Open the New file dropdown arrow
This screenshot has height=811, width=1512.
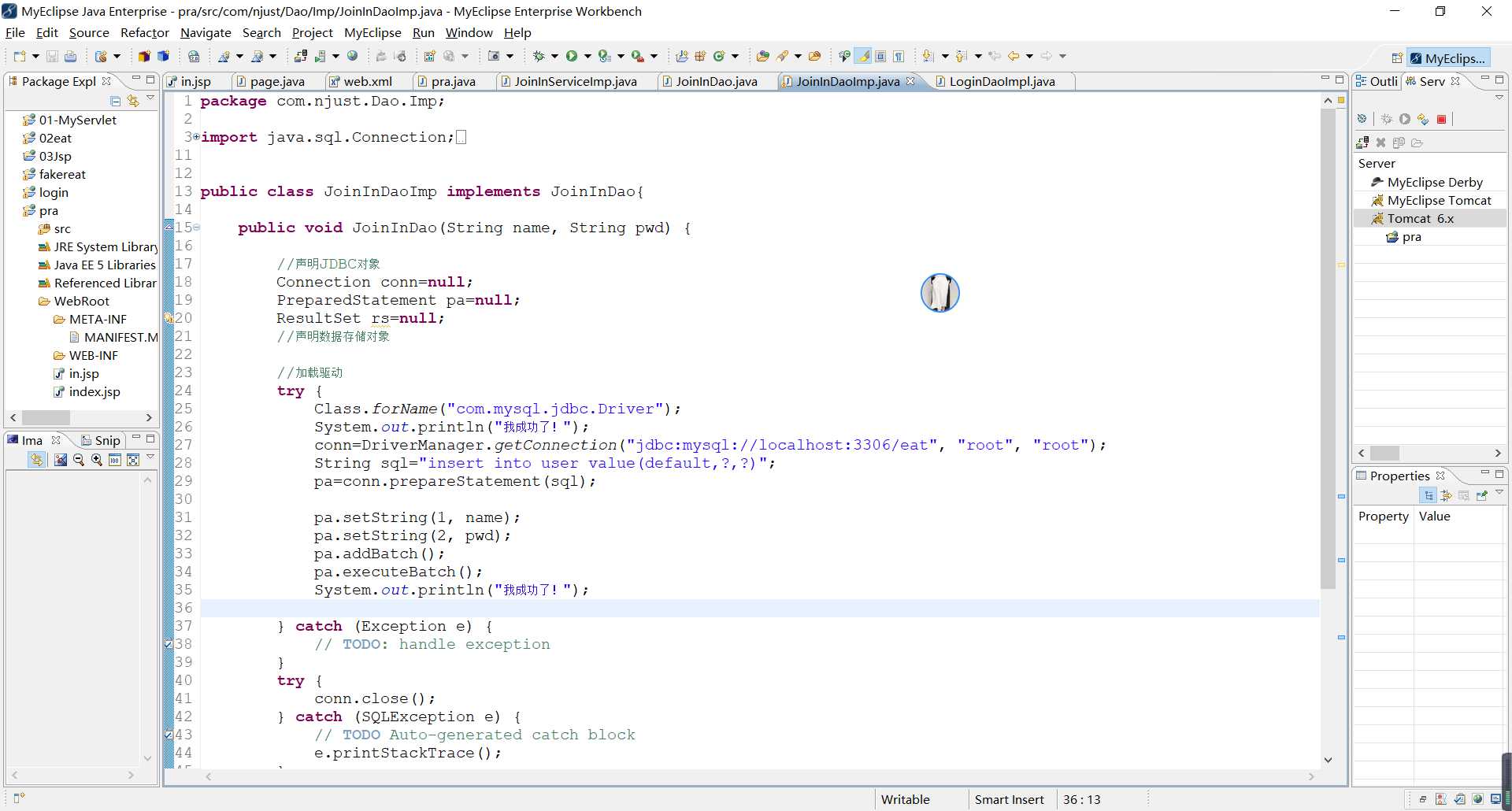(x=35, y=56)
